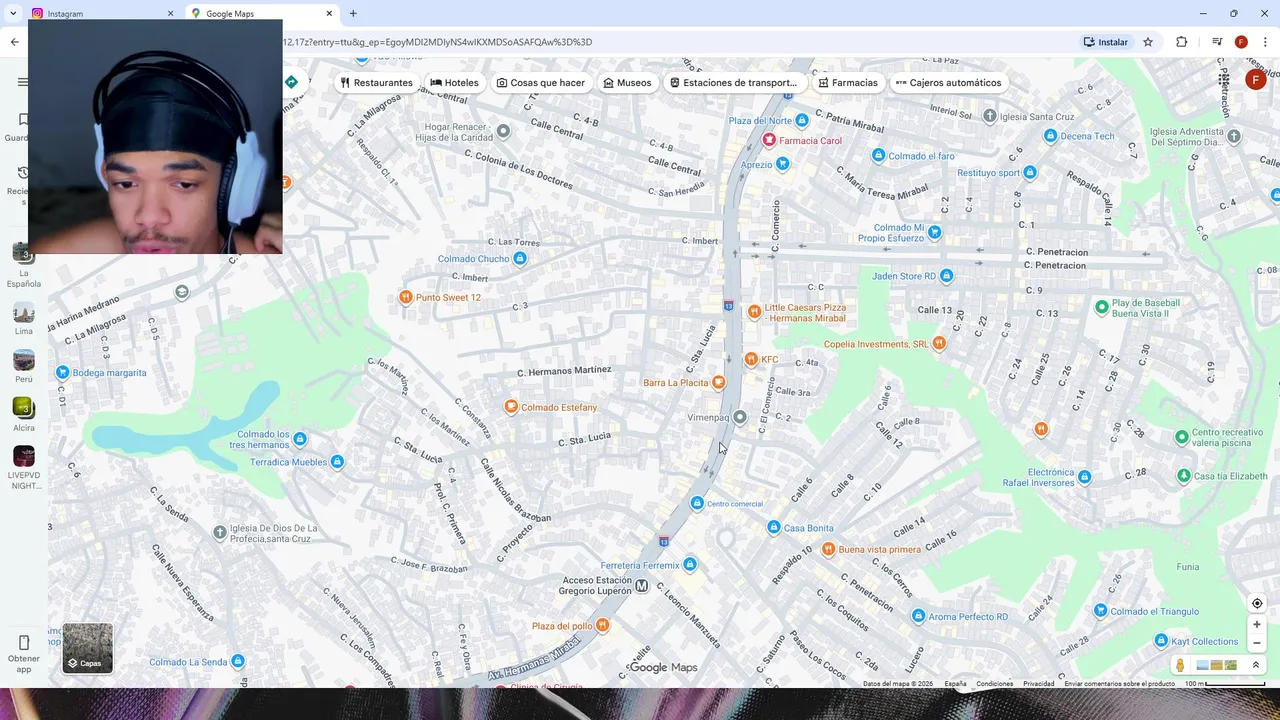Click the Casa Bonita marker
Image resolution: width=1280 pixels, height=720 pixels.
773,527
